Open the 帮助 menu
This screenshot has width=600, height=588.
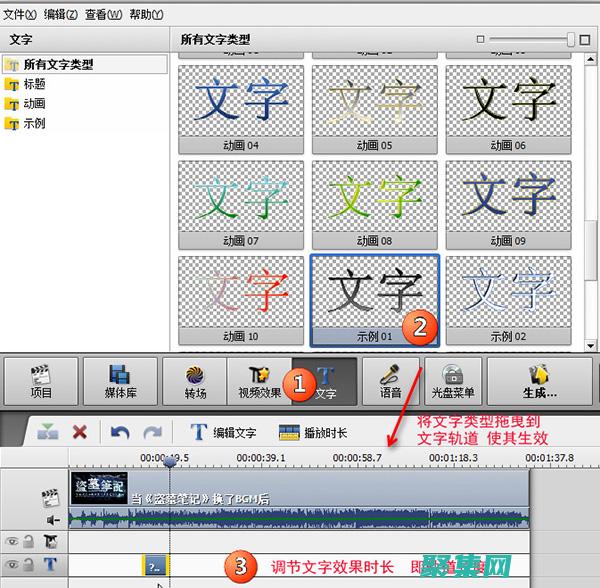point(146,15)
